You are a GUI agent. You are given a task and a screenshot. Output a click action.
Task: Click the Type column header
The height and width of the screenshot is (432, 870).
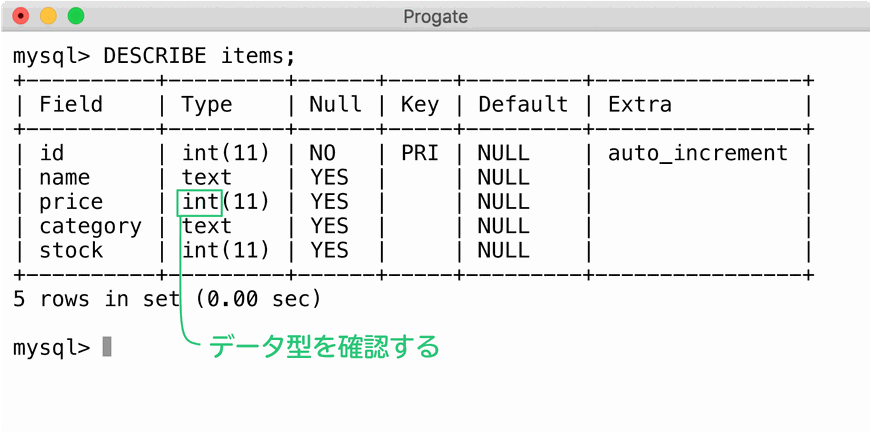coord(207,105)
